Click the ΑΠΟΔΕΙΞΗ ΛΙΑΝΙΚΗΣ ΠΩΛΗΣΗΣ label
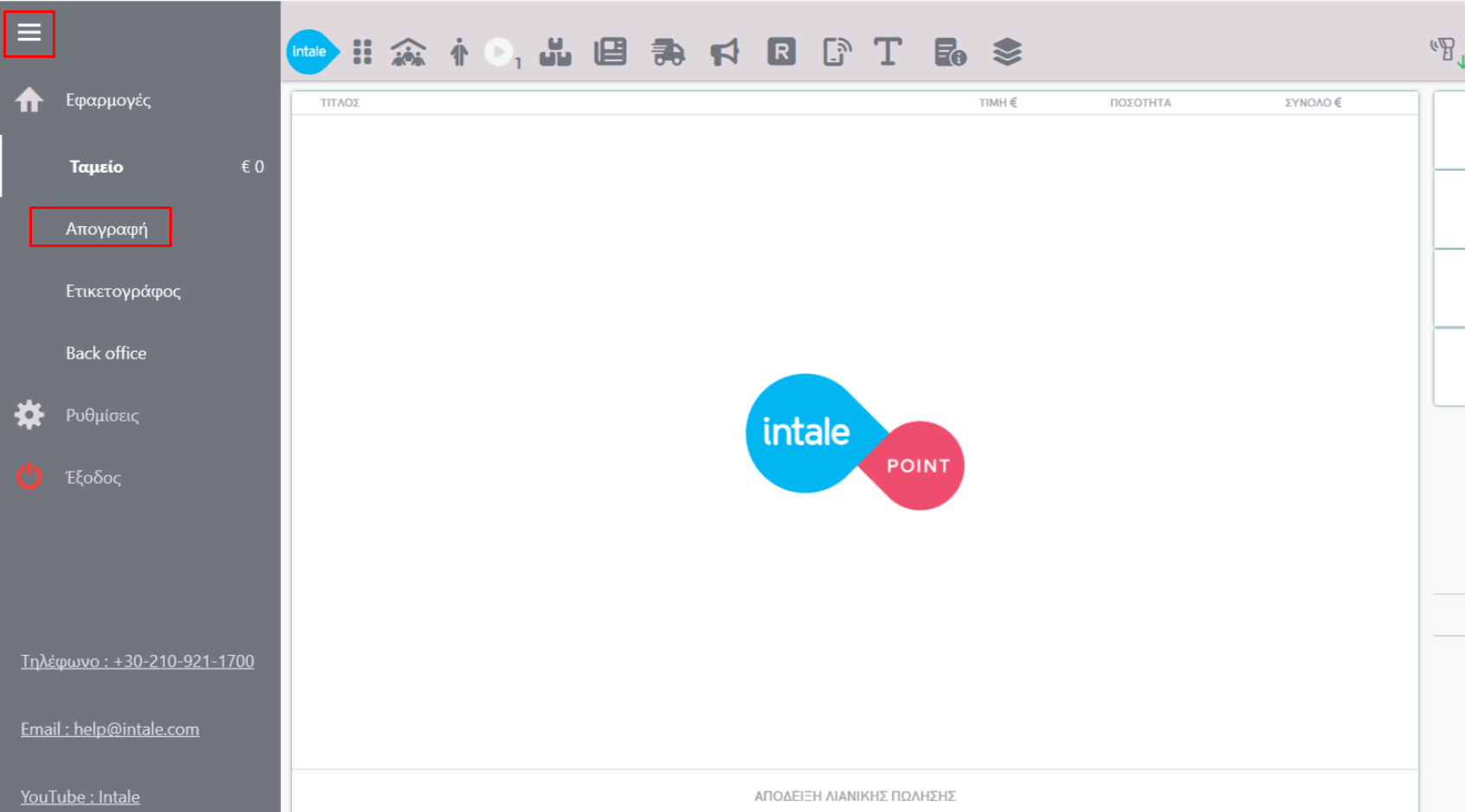 855,796
